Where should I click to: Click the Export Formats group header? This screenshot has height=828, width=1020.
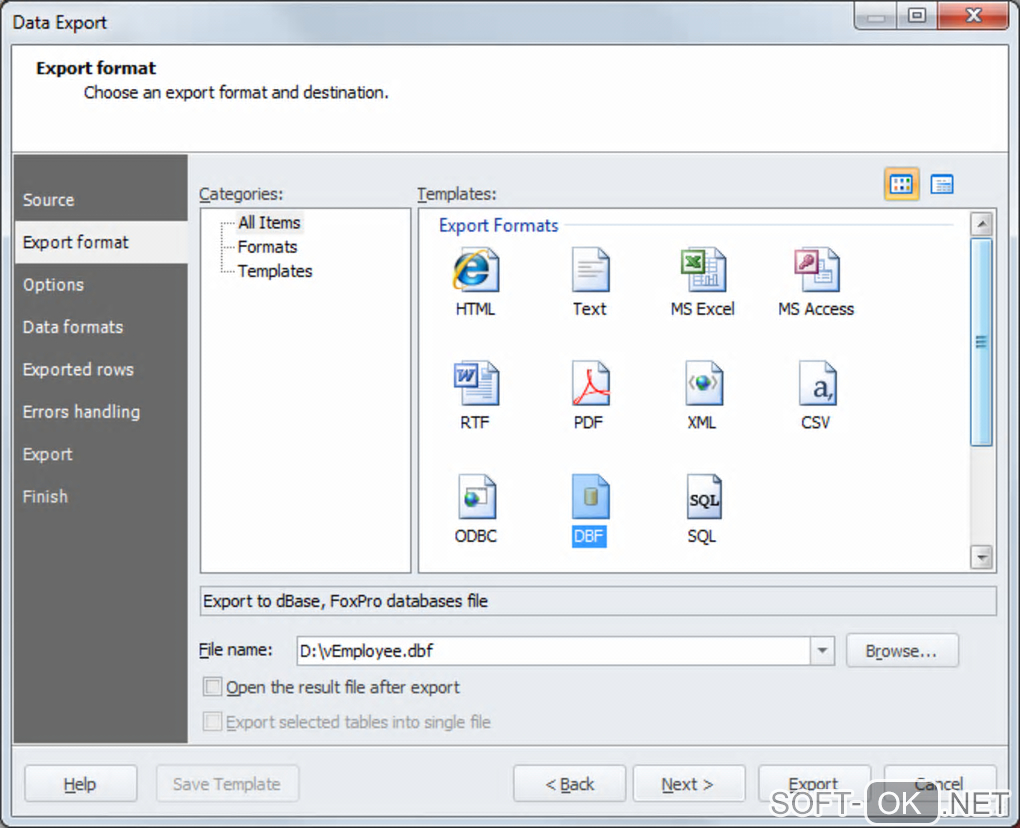[498, 226]
